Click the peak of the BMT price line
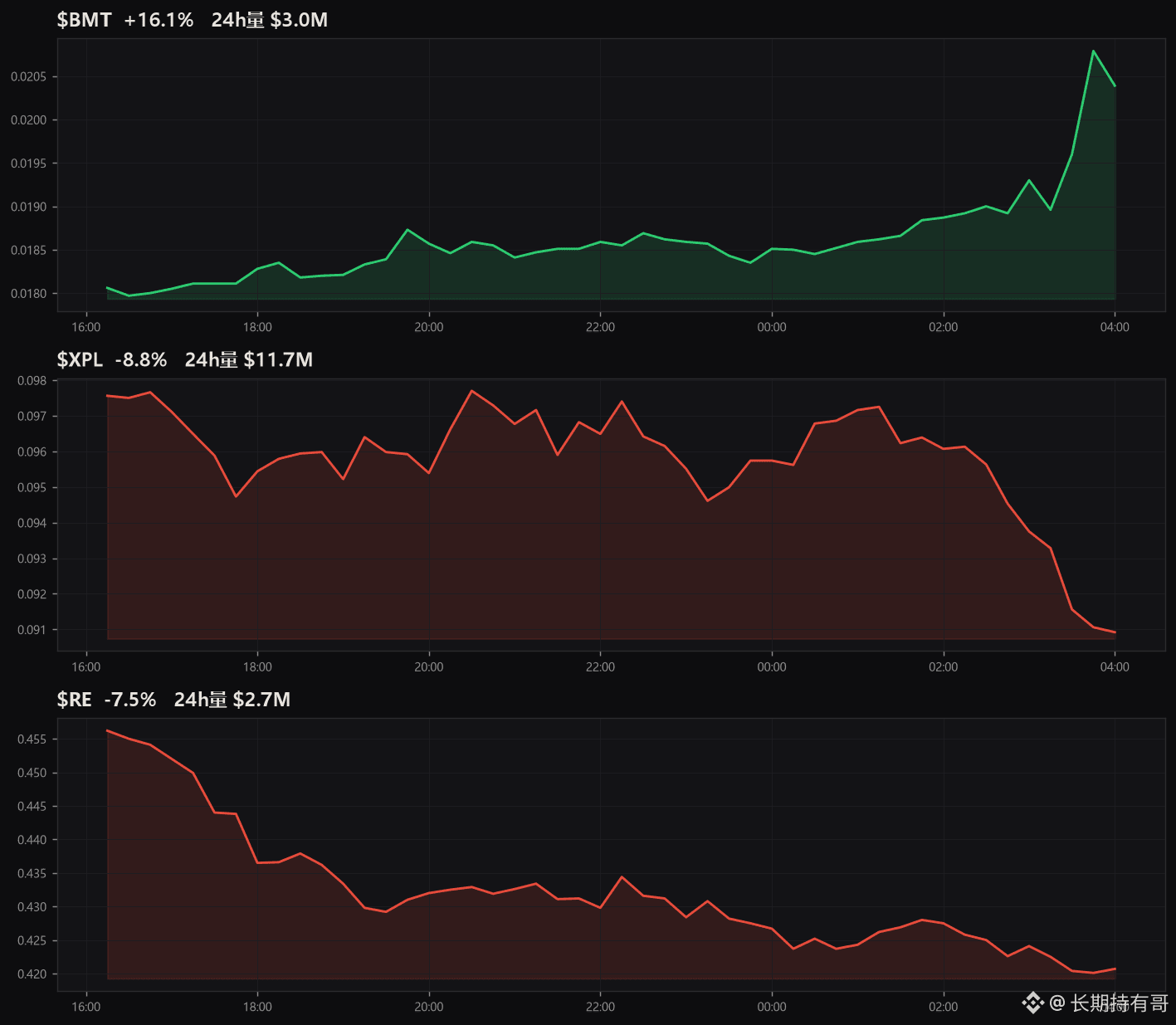 pos(1093,51)
